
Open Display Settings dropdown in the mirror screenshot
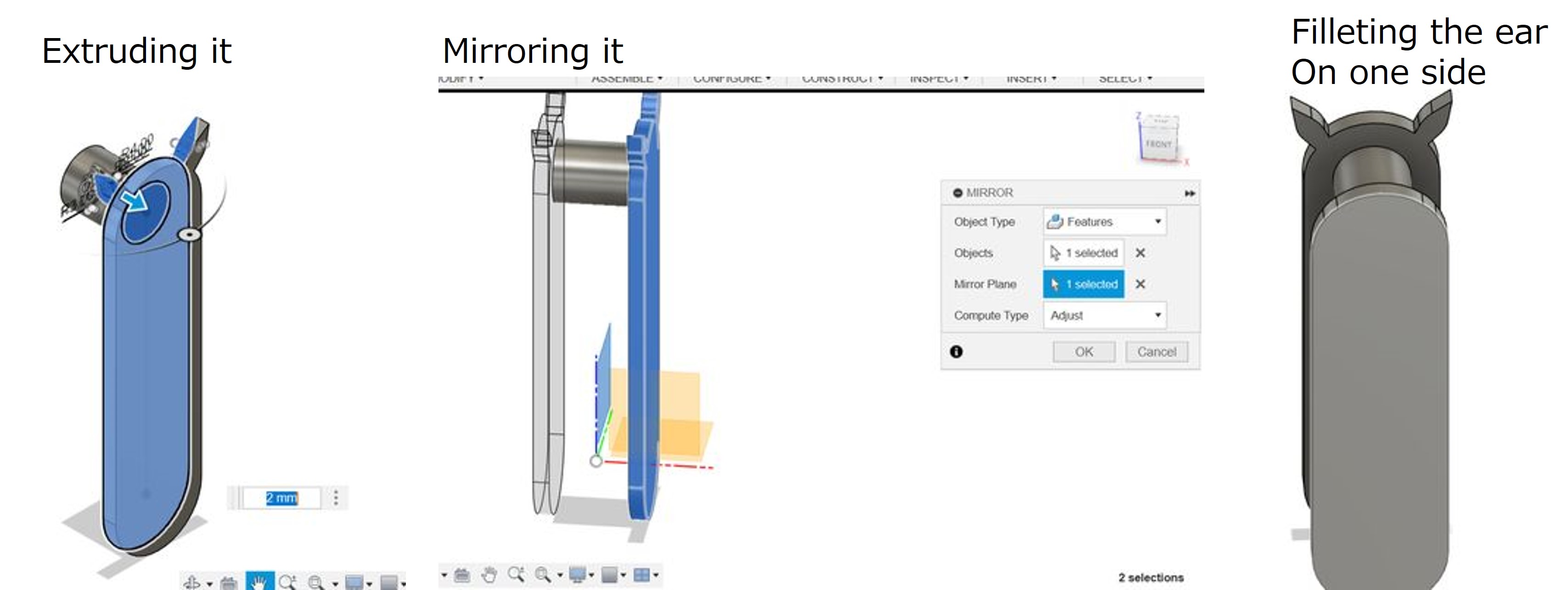[591, 575]
